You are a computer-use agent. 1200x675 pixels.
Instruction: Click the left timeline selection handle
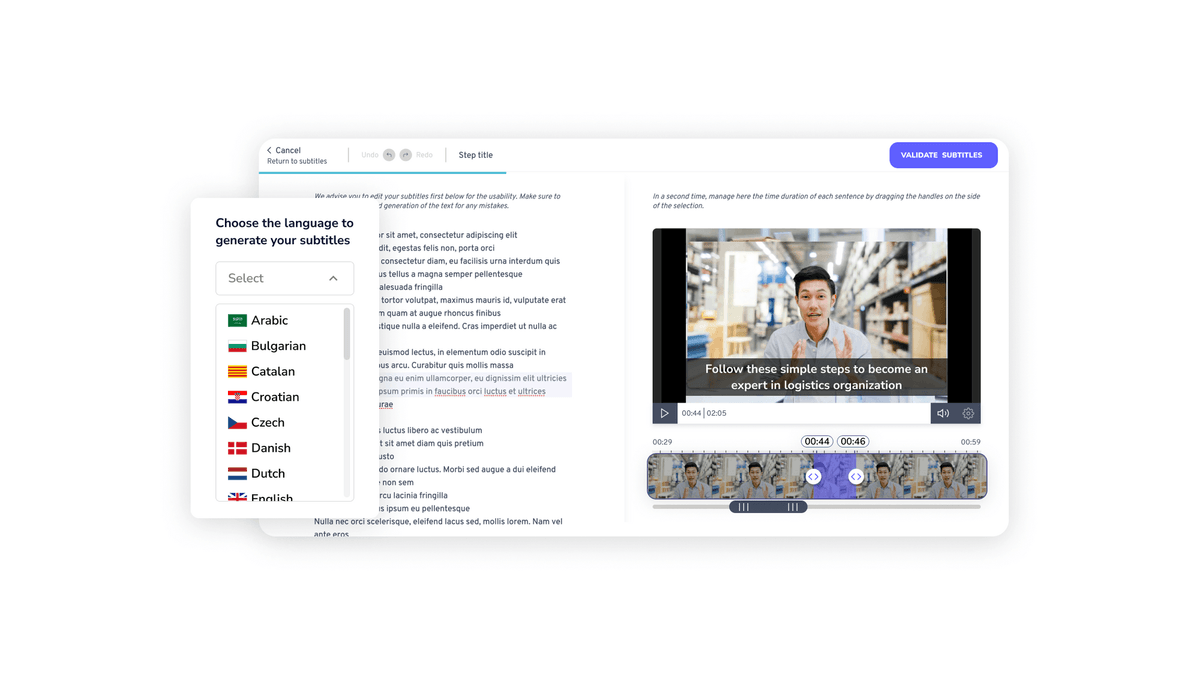[x=813, y=477]
